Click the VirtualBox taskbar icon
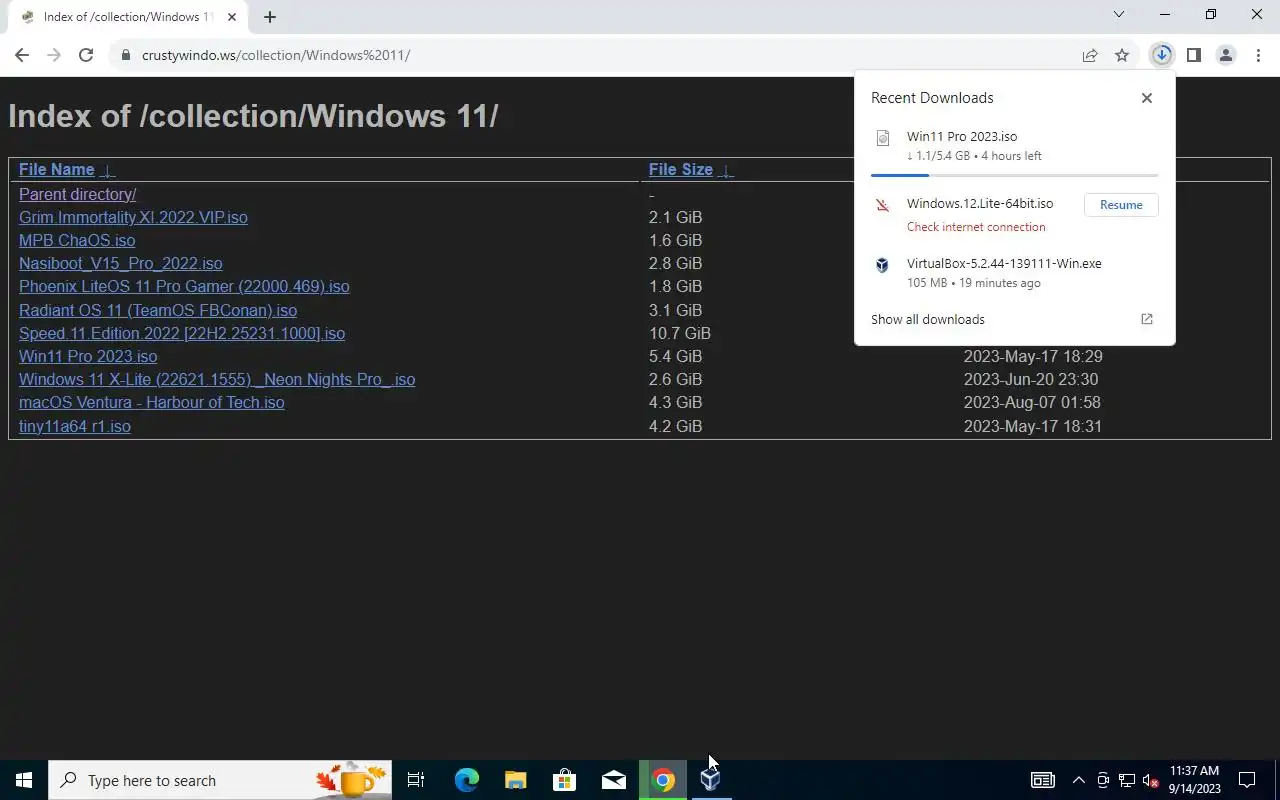The height and width of the screenshot is (800, 1280). [711, 780]
